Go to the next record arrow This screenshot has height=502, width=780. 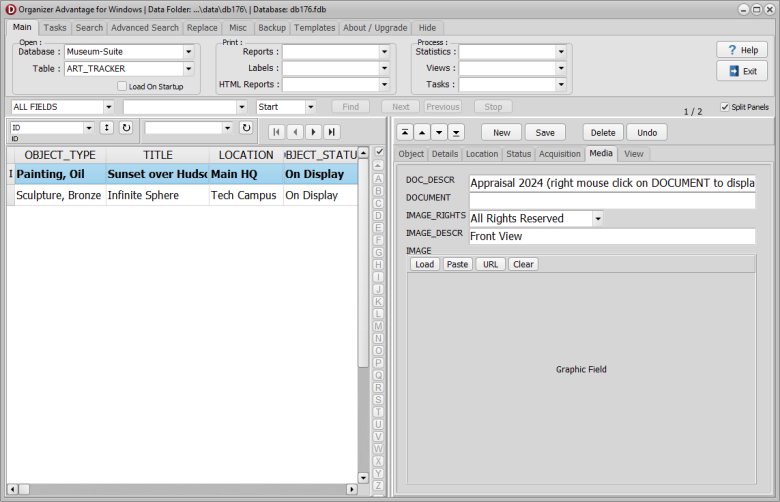[x=313, y=131]
